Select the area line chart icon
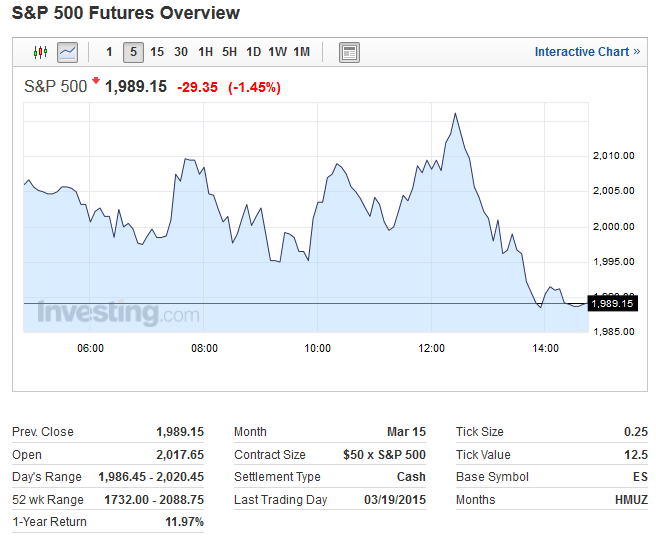656x542 pixels. click(x=67, y=52)
